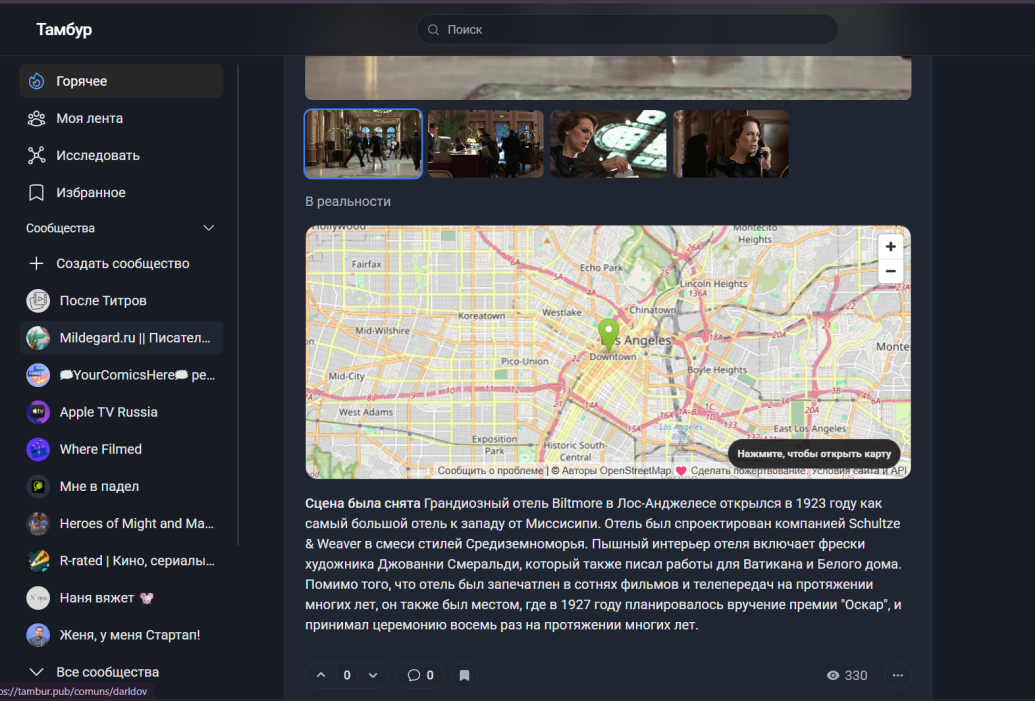Viewport: 1035px width, 701px height.
Task: Zoom out on the map
Action: [890, 271]
